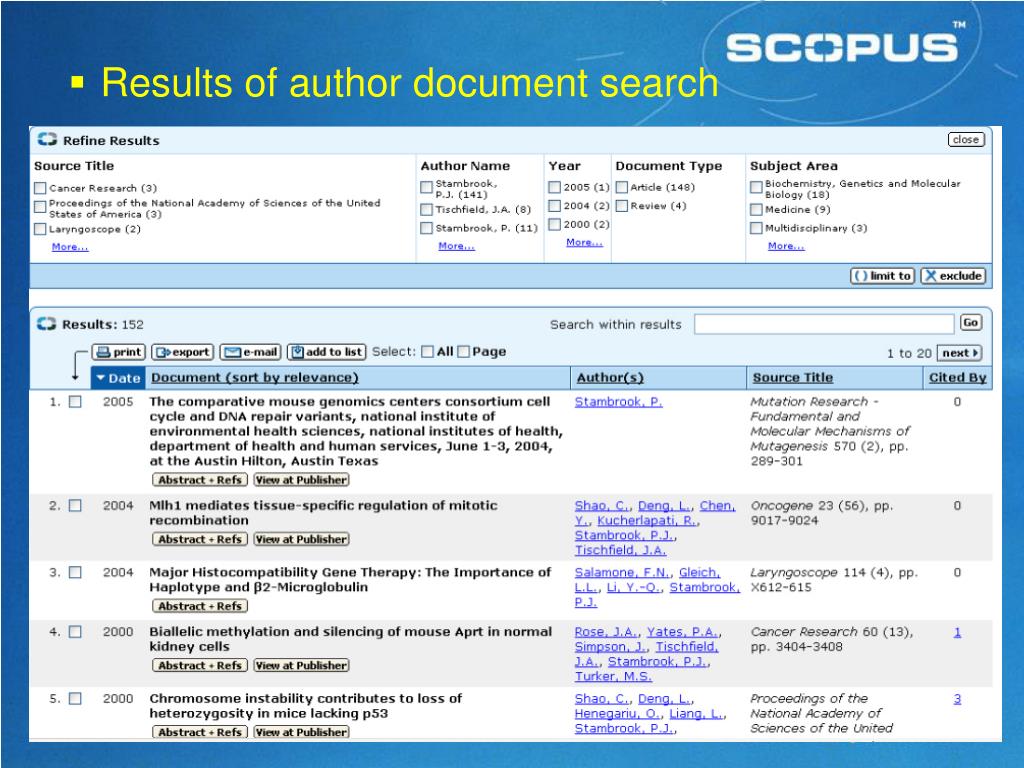This screenshot has height=768, width=1024.
Task: Click the exclude button
Action: pos(953,276)
